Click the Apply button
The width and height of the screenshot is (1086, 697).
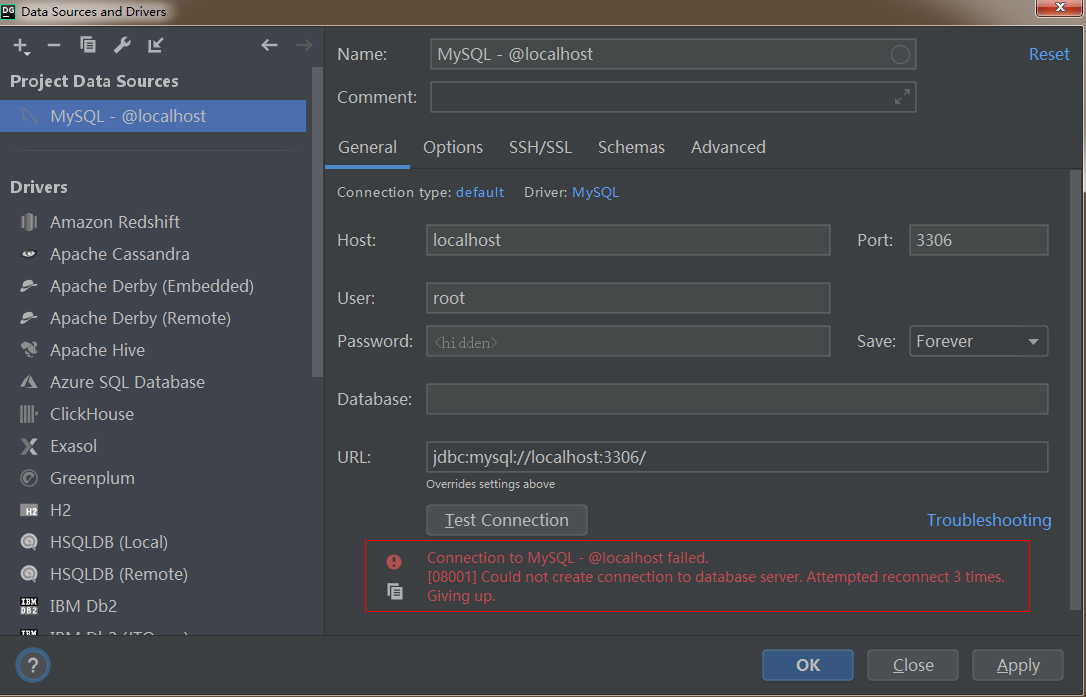pyautogui.click(x=1017, y=665)
